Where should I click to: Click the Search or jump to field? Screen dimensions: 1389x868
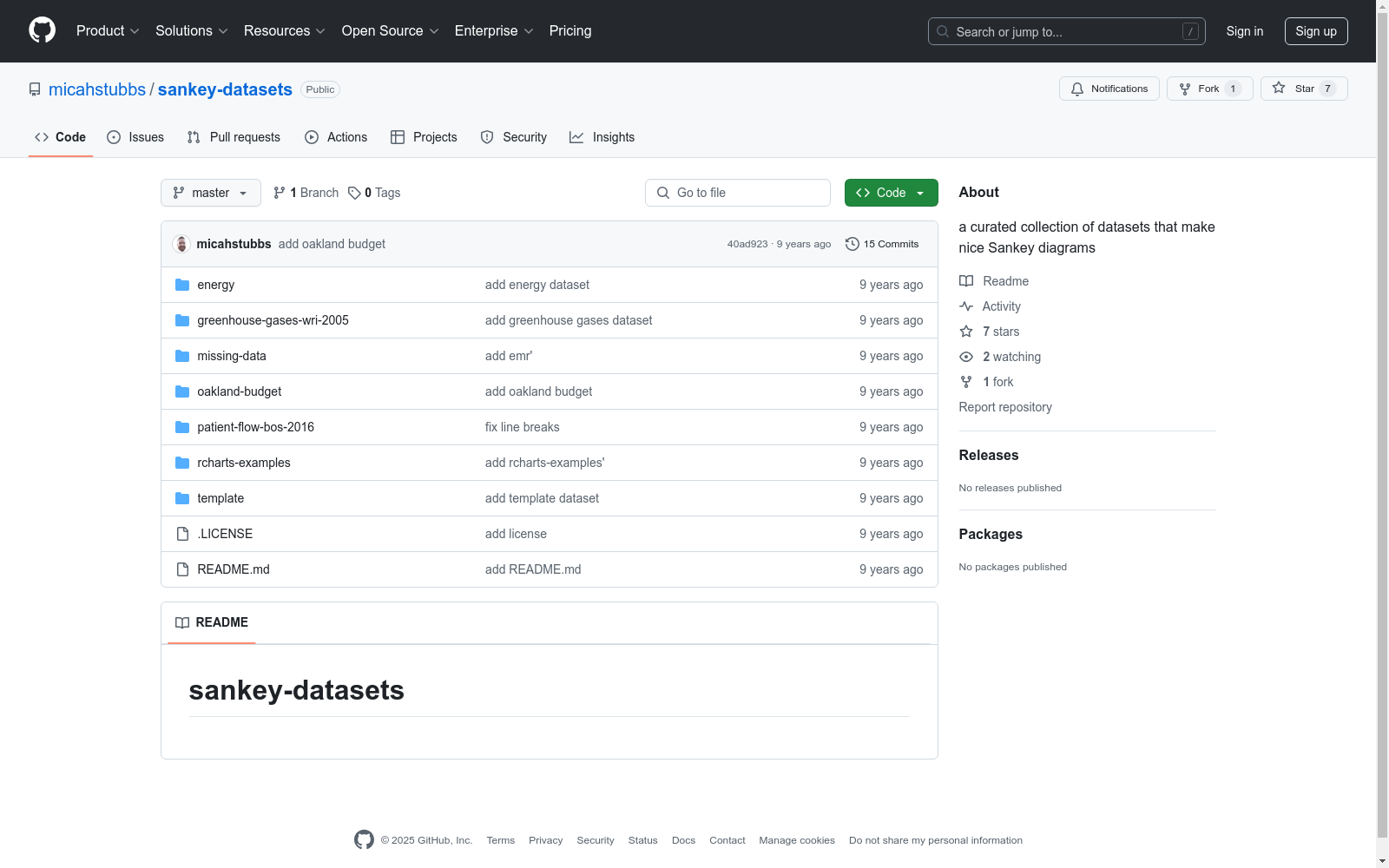point(1067,31)
